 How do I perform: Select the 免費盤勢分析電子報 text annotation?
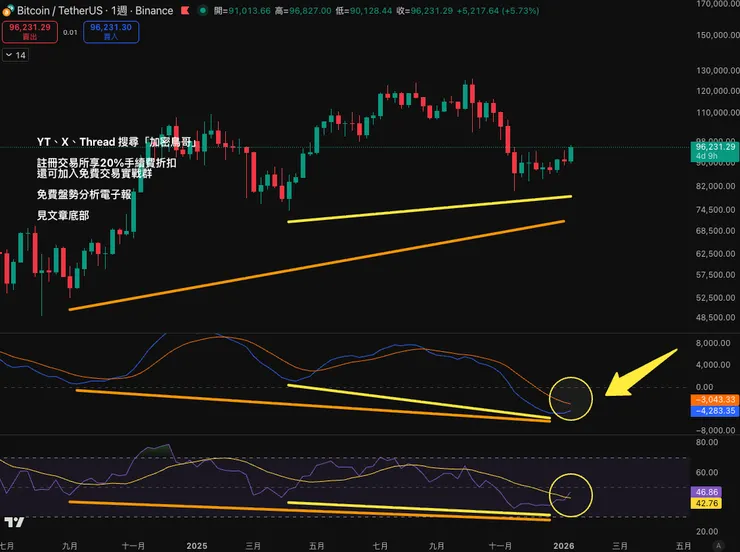[84, 194]
